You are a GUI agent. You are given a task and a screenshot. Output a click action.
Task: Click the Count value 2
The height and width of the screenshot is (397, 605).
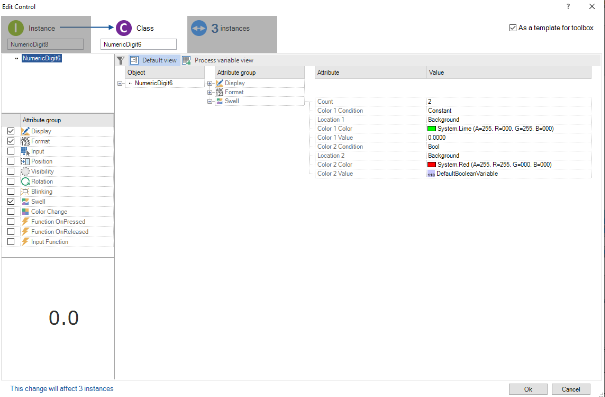pos(509,101)
